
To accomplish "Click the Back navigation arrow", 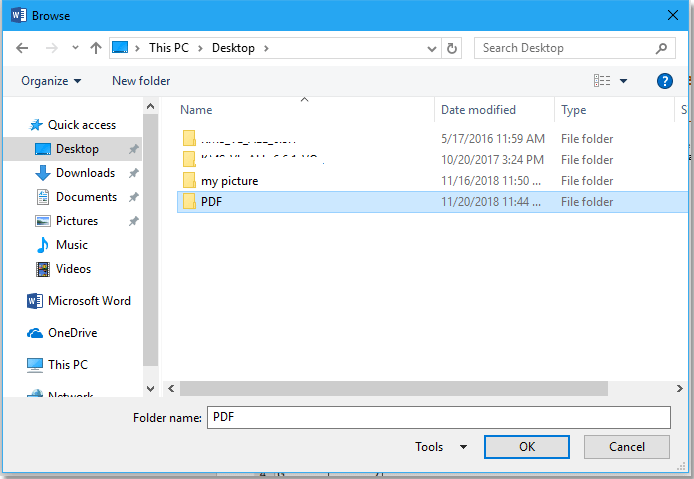I will click(x=22, y=48).
